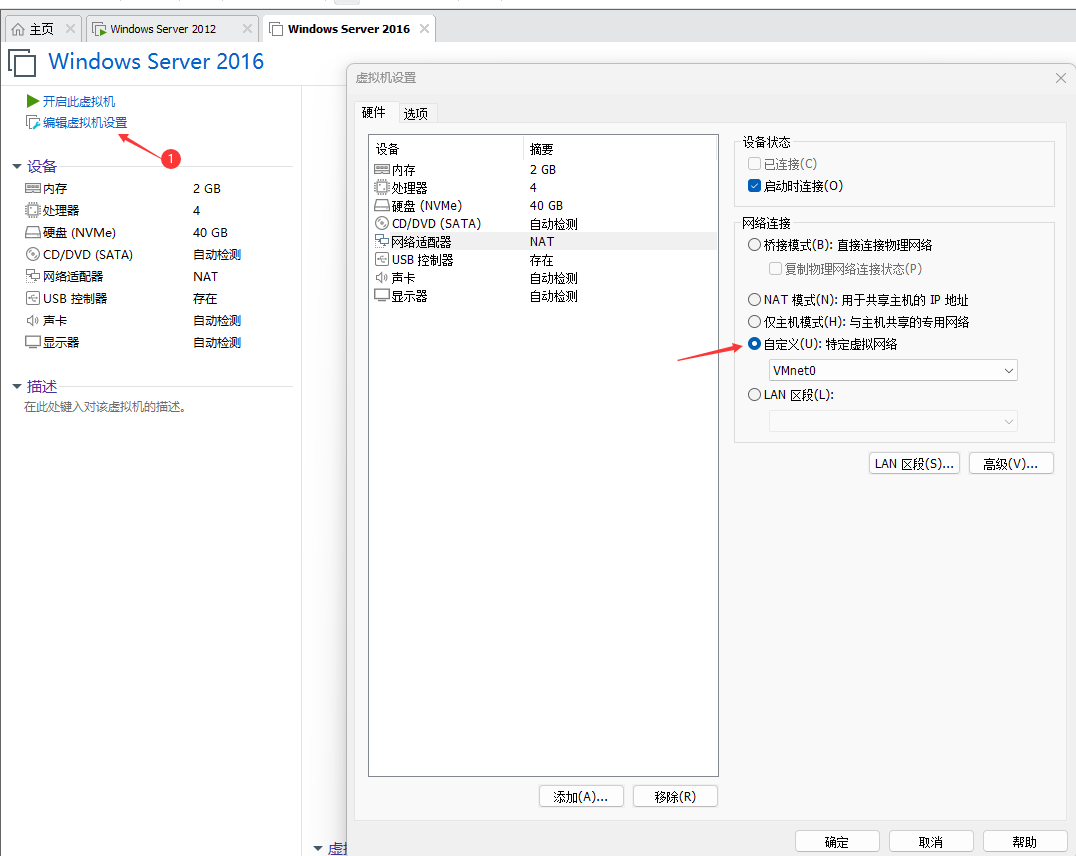Screen dimensions: 1076x856
Task: Click USB controller icon in settings dialog list
Action: [x=382, y=259]
